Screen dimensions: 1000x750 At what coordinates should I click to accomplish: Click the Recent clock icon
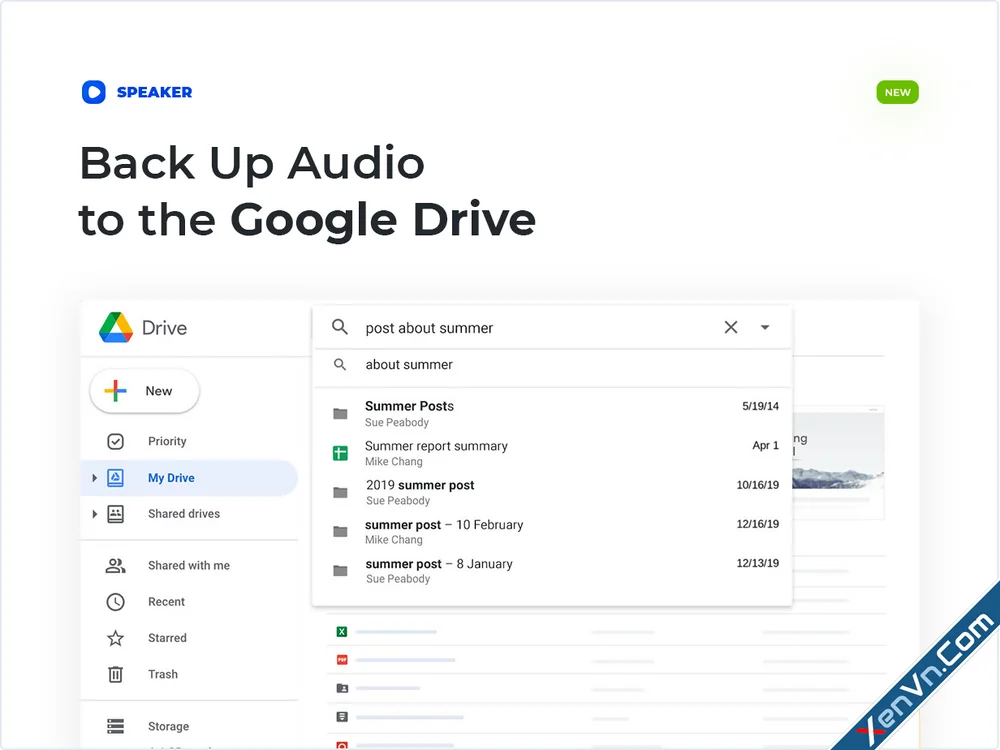pyautogui.click(x=115, y=602)
